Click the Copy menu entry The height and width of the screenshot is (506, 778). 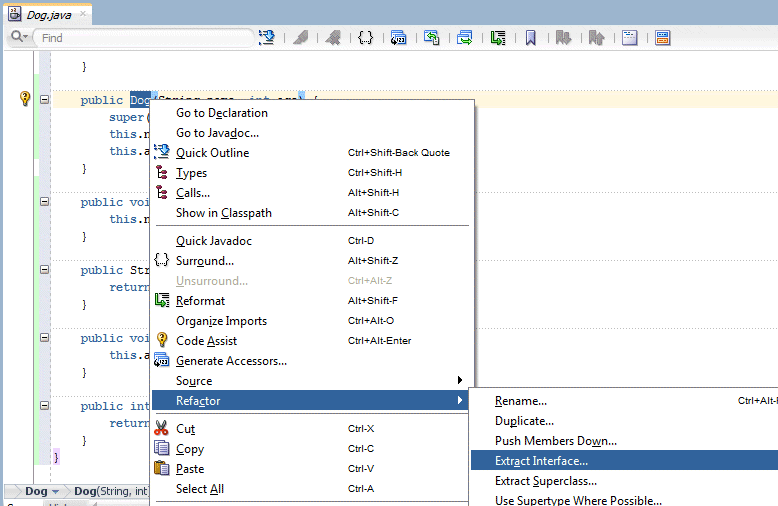tap(310, 448)
